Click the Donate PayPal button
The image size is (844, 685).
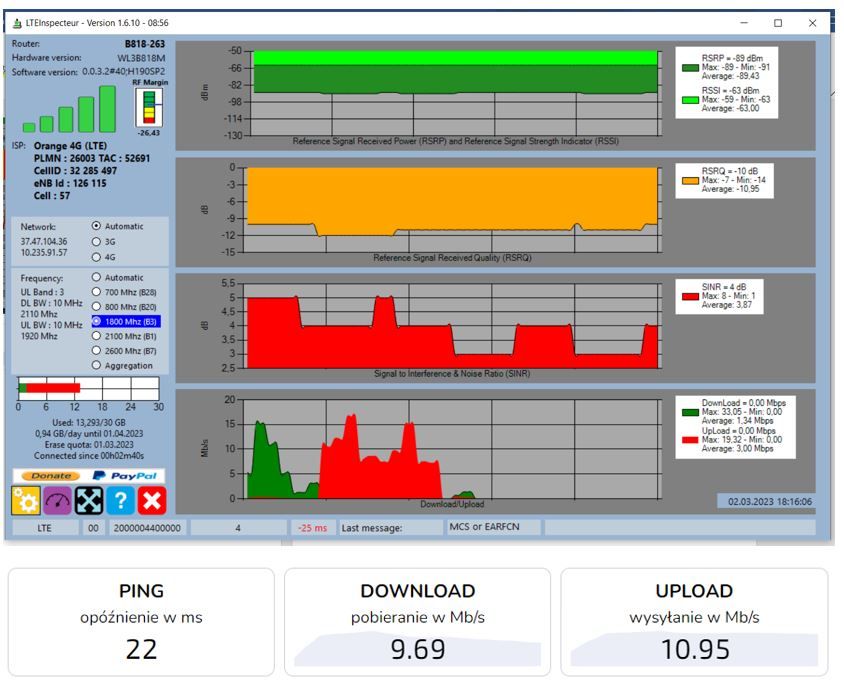point(89,476)
